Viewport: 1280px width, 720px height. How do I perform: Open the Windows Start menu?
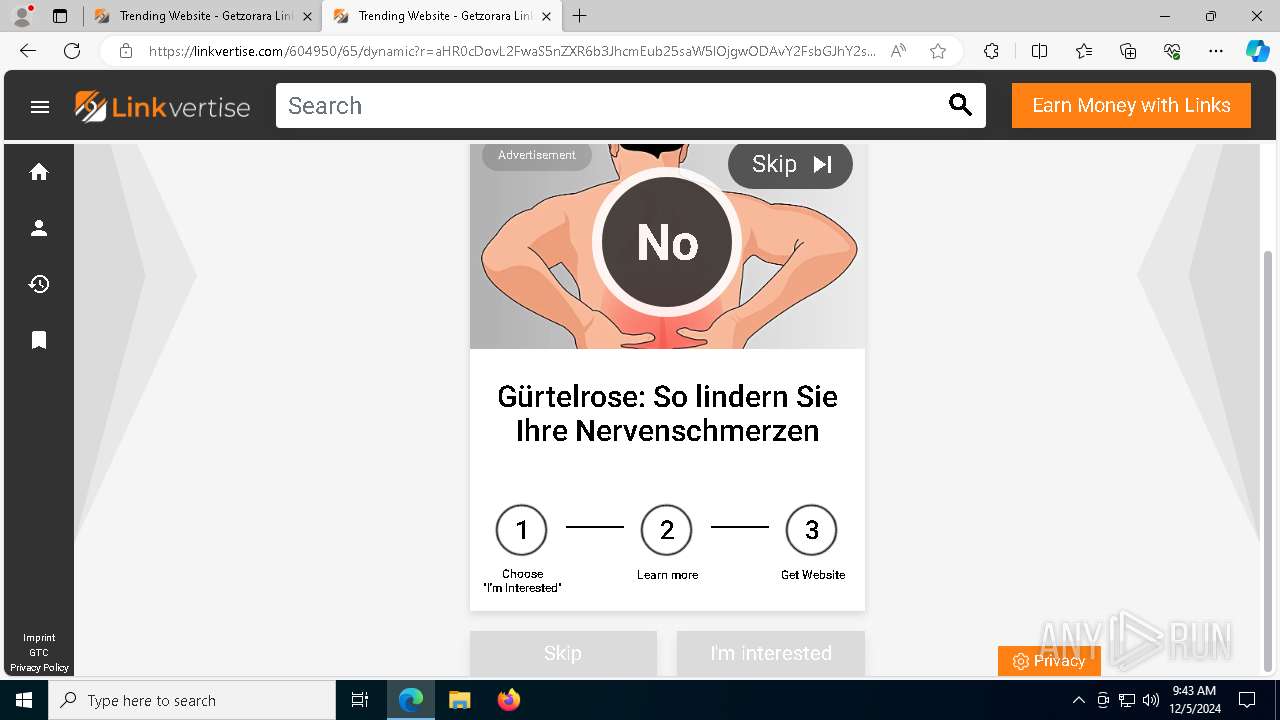point(24,700)
